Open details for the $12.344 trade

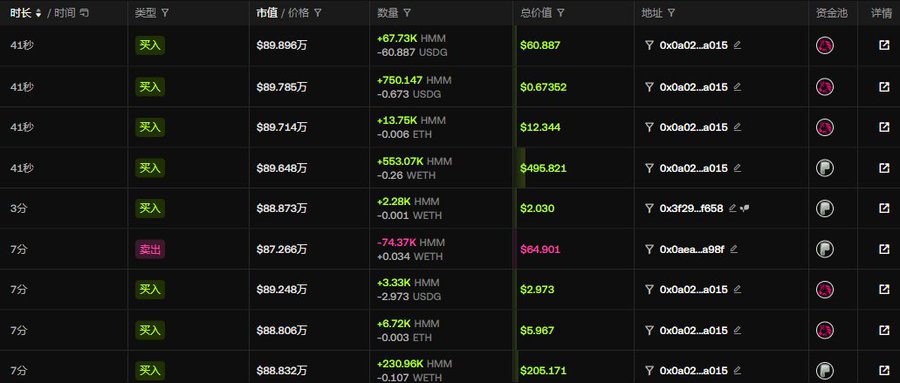tap(884, 127)
